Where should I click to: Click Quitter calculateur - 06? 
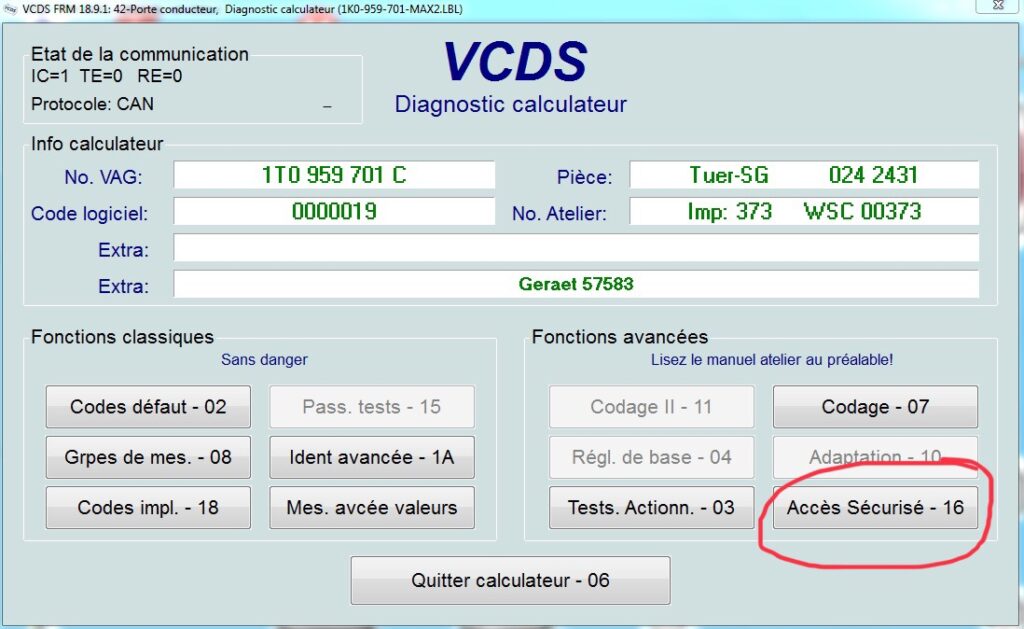pos(510,580)
